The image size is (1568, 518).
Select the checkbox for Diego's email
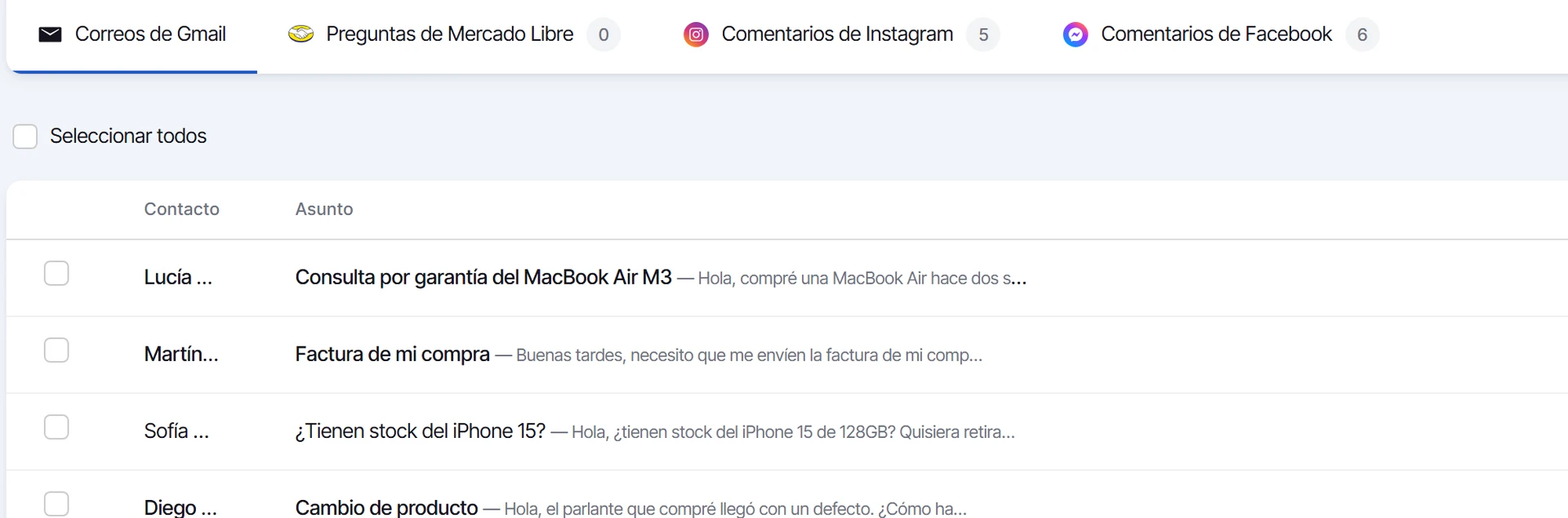(56, 503)
